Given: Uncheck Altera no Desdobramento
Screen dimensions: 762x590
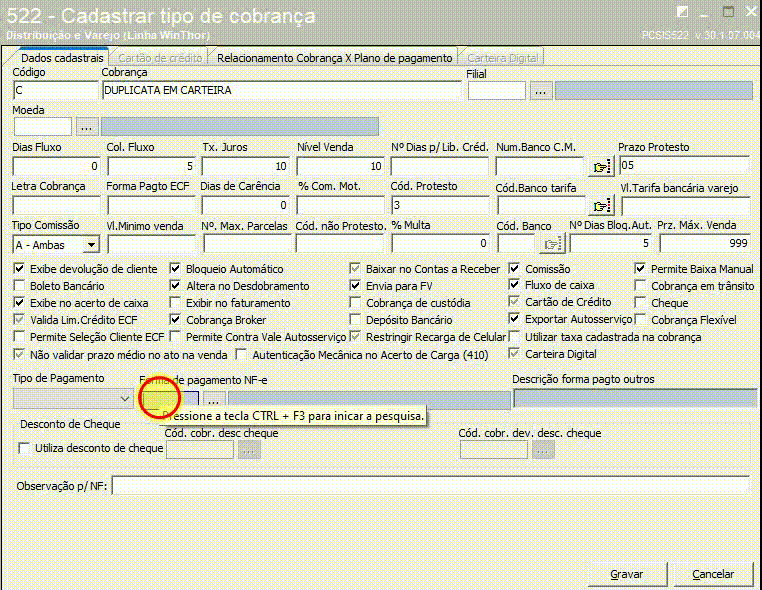Looking at the screenshot, I should (175, 285).
